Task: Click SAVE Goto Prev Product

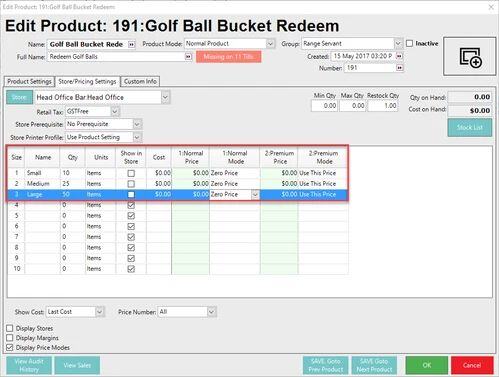Action: coord(326,365)
